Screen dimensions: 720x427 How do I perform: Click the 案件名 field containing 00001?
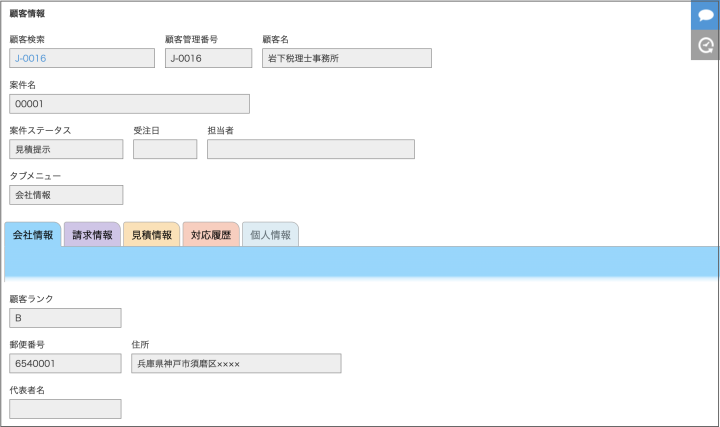click(129, 104)
